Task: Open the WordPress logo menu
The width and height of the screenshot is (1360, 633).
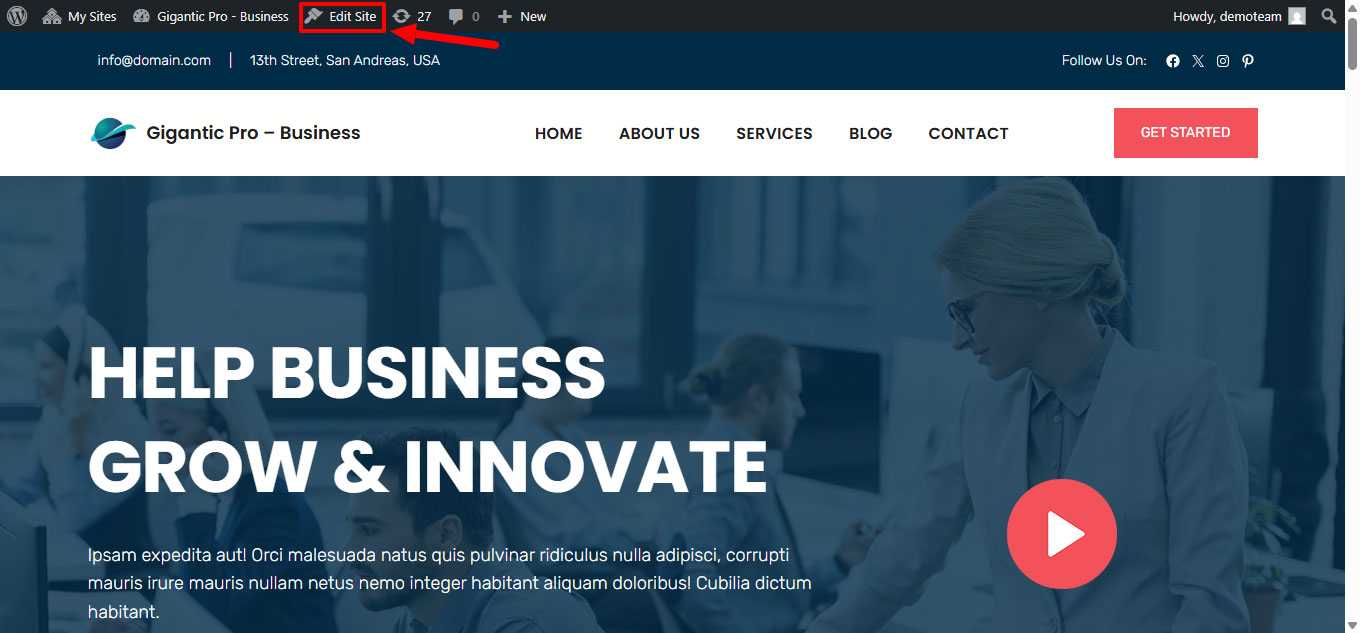Action: tap(17, 16)
